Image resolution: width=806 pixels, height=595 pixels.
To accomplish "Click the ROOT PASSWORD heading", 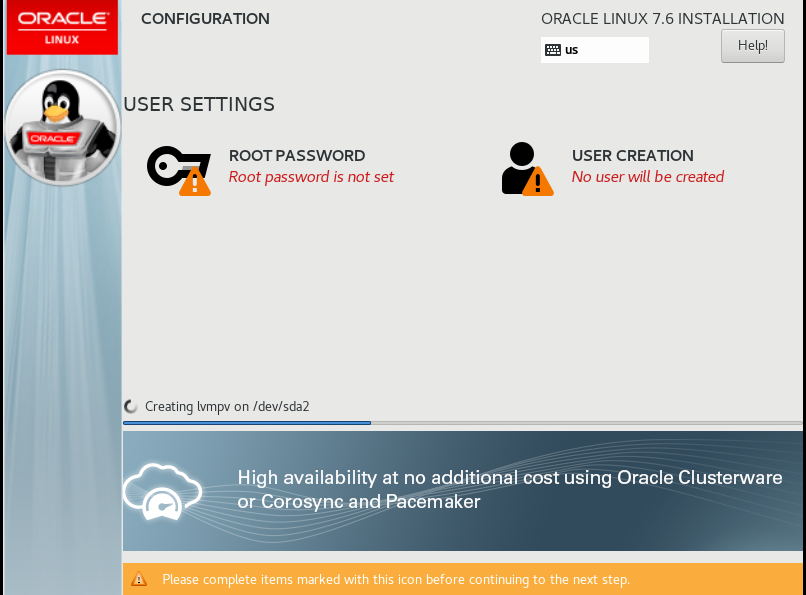I will pyautogui.click(x=297, y=156).
